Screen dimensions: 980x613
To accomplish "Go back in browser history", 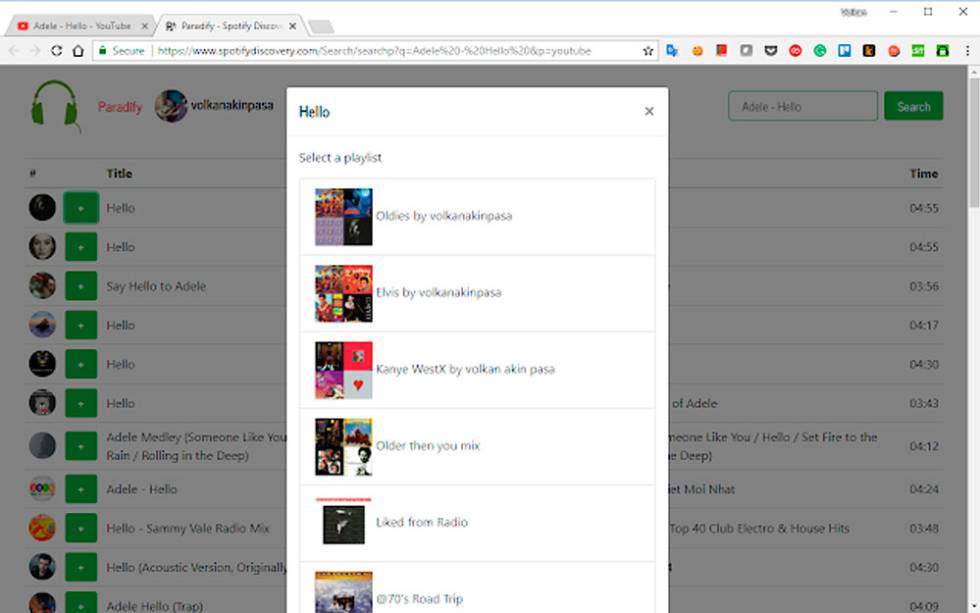I will (15, 51).
